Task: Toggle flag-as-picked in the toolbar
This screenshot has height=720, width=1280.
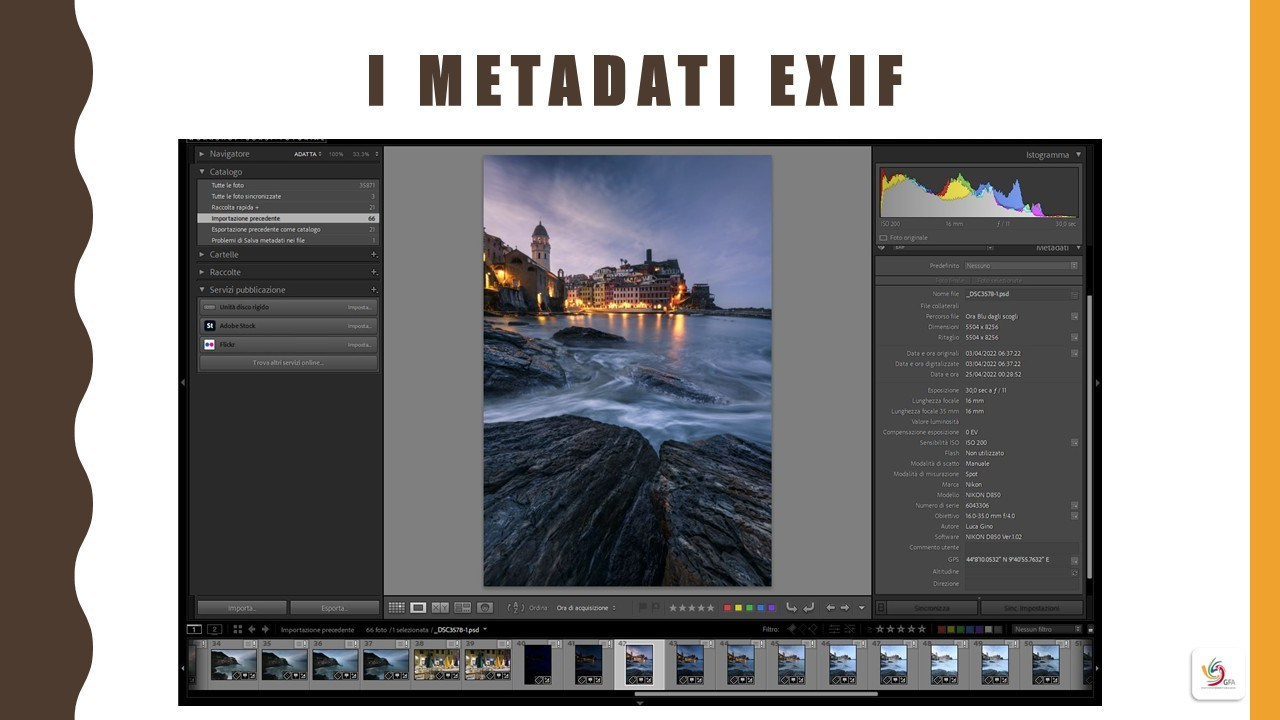Action: (x=642, y=607)
